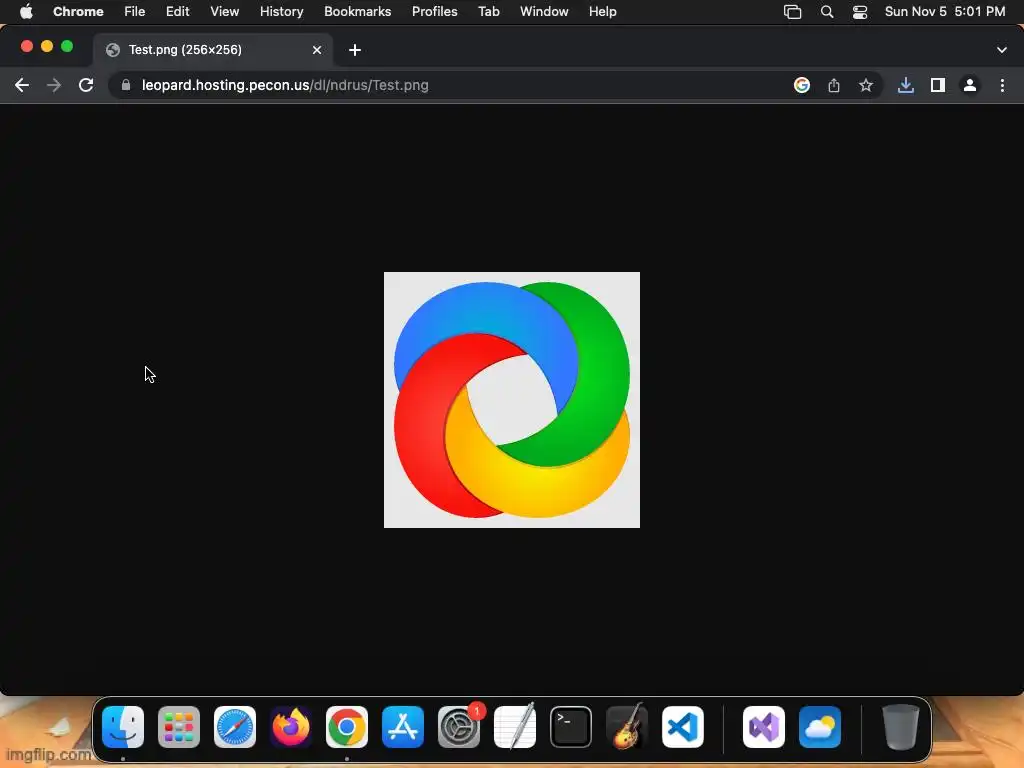View site security lock info
The width and height of the screenshot is (1024, 768).
pyautogui.click(x=126, y=85)
